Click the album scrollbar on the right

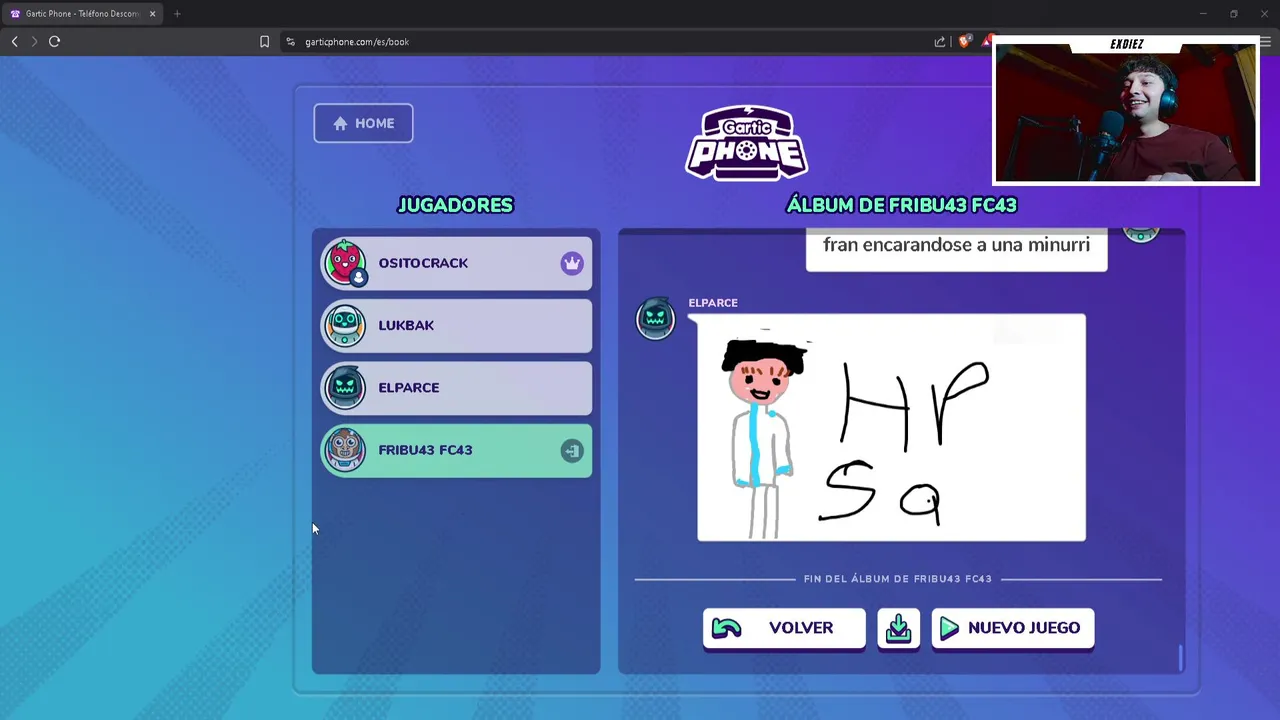(x=1181, y=658)
